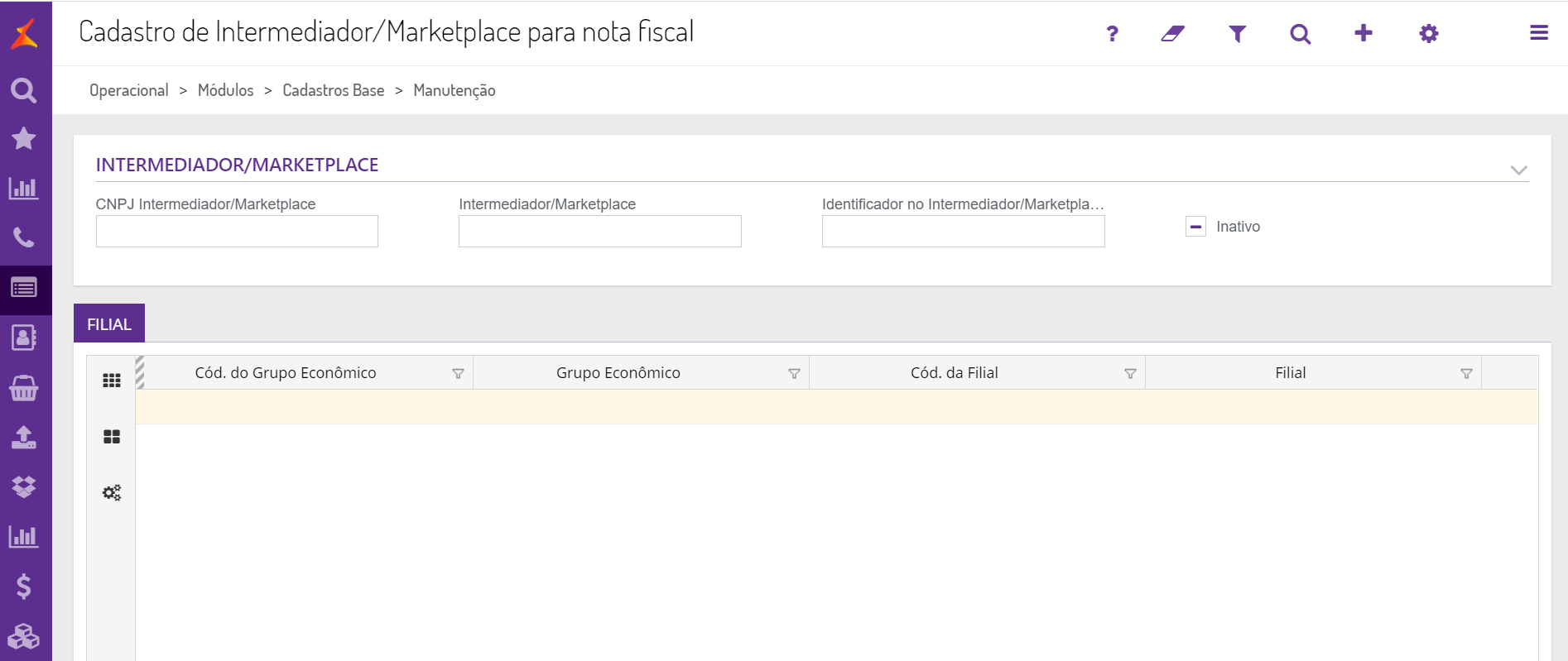The image size is (1568, 661).
Task: Open favorites star in the sidebar
Action: 24,138
